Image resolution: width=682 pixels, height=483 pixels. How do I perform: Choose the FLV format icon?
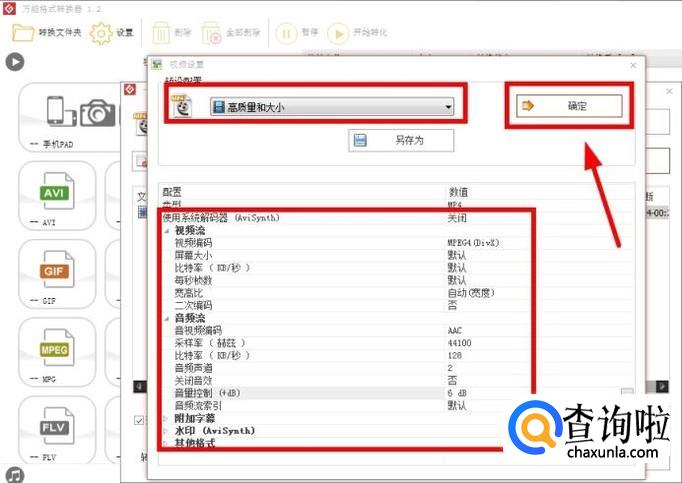58,428
